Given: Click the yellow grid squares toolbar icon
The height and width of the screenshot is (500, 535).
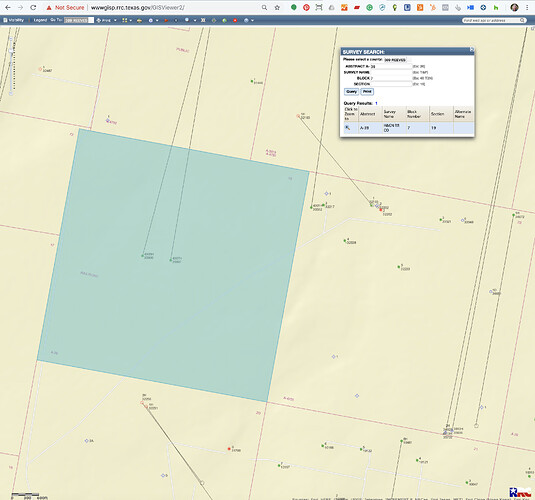Looking at the screenshot, I should (125, 20).
